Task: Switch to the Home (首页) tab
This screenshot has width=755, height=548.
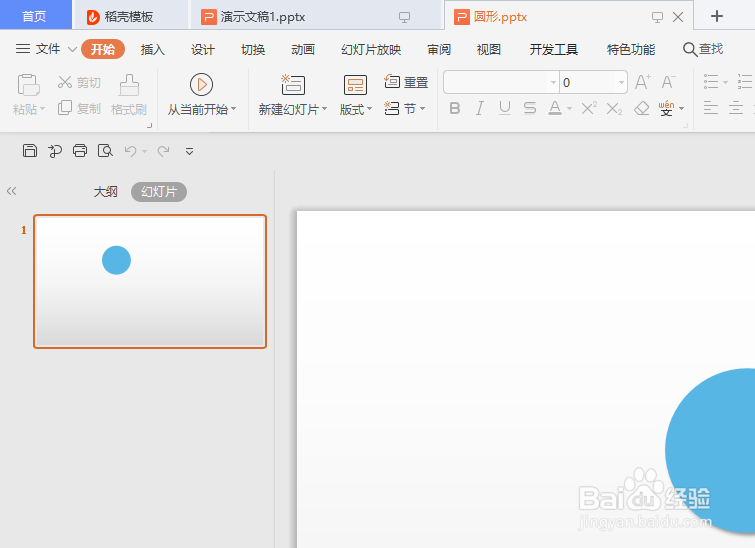Action: pyautogui.click(x=35, y=16)
